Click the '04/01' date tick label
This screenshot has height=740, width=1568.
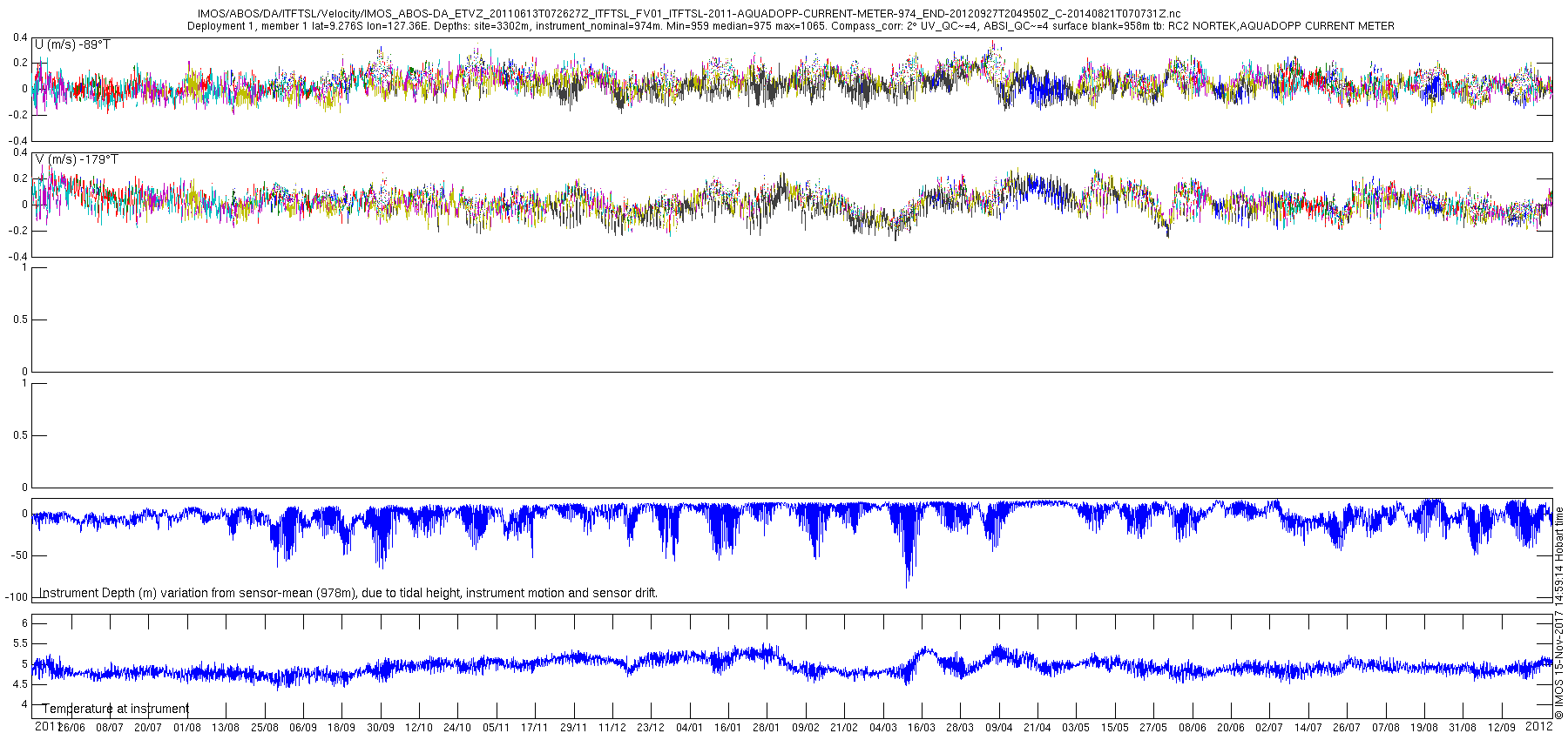click(x=690, y=728)
